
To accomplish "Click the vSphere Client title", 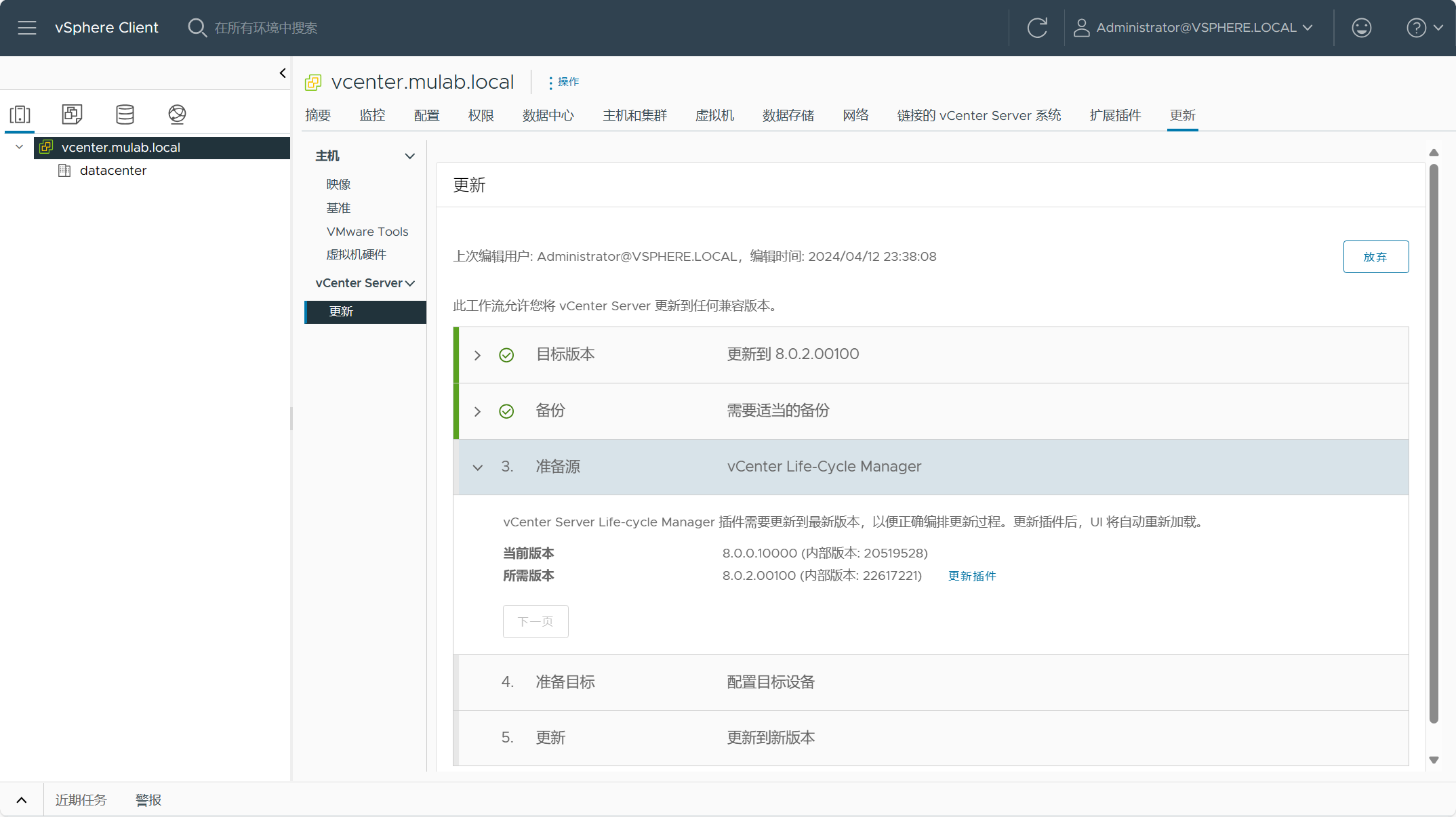I will (x=106, y=28).
